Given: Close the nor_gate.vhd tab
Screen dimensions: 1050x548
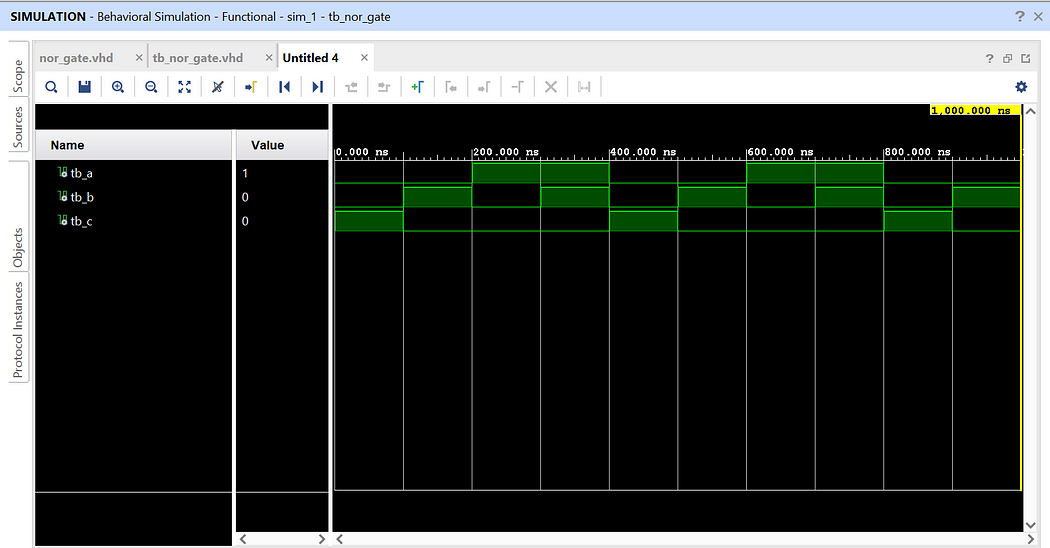Looking at the screenshot, I should [x=139, y=58].
